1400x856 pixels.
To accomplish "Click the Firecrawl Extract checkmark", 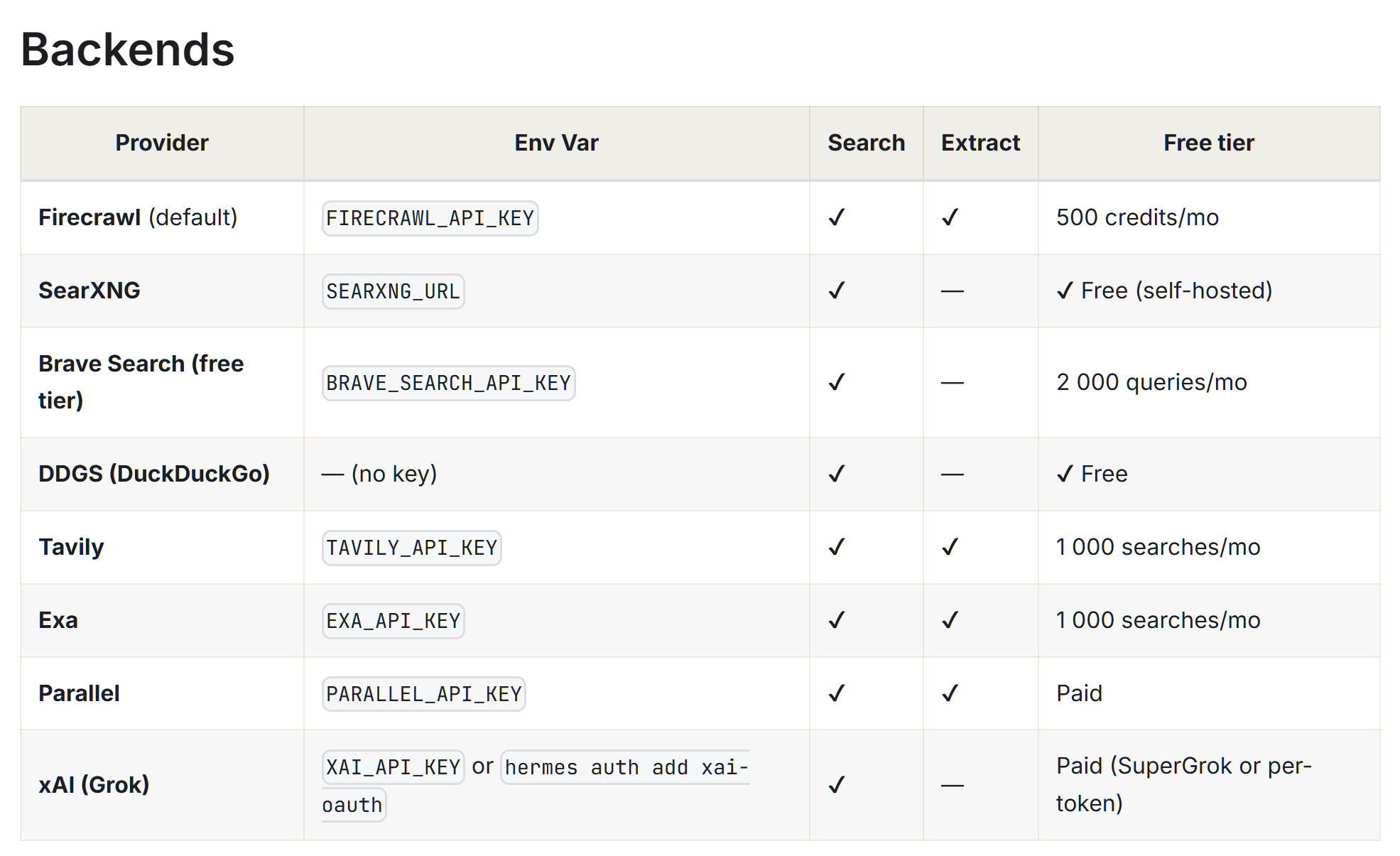I will [x=950, y=217].
